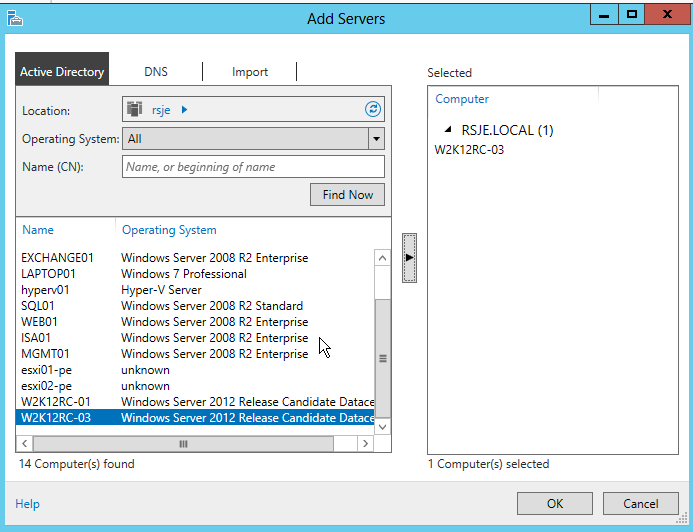Click the refresh icon in Location field

coord(373,110)
